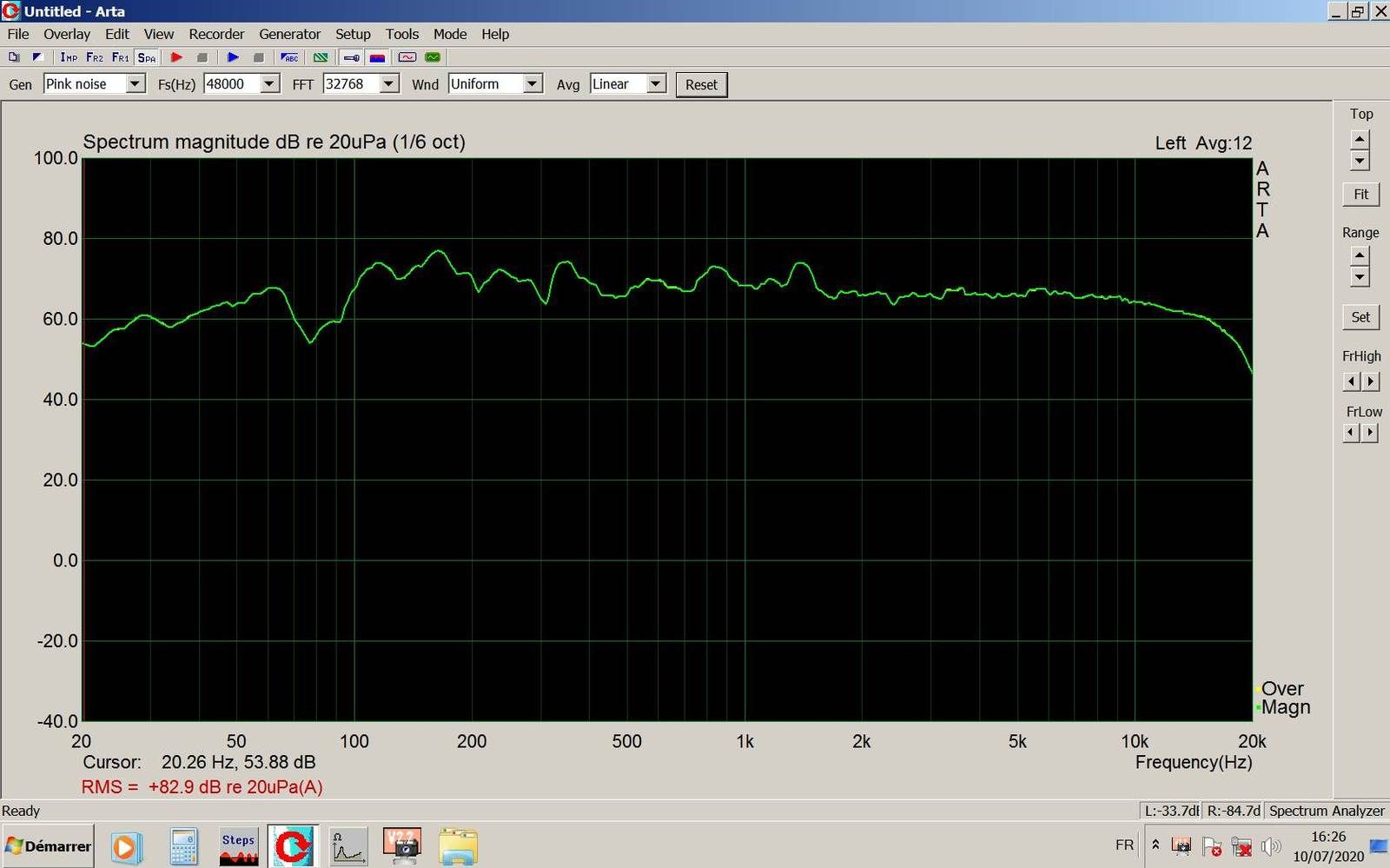Start recording with the red play arrow
This screenshot has width=1390, height=868.
pos(176,57)
